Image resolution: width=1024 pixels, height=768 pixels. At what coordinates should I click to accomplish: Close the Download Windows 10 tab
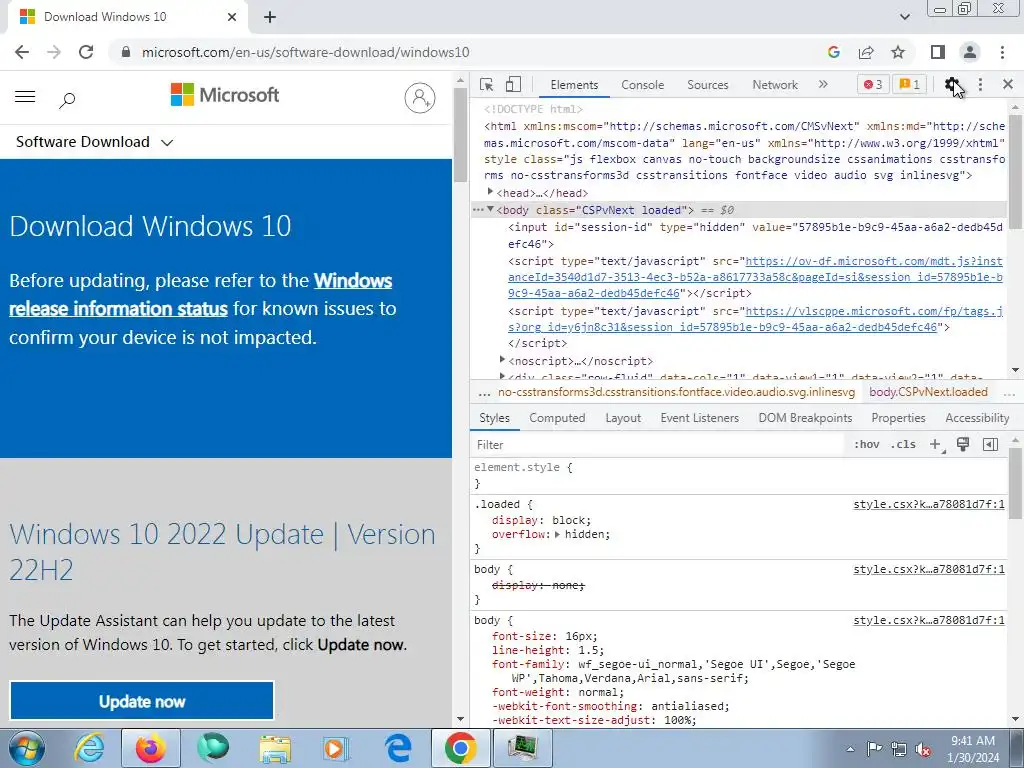coord(232,17)
